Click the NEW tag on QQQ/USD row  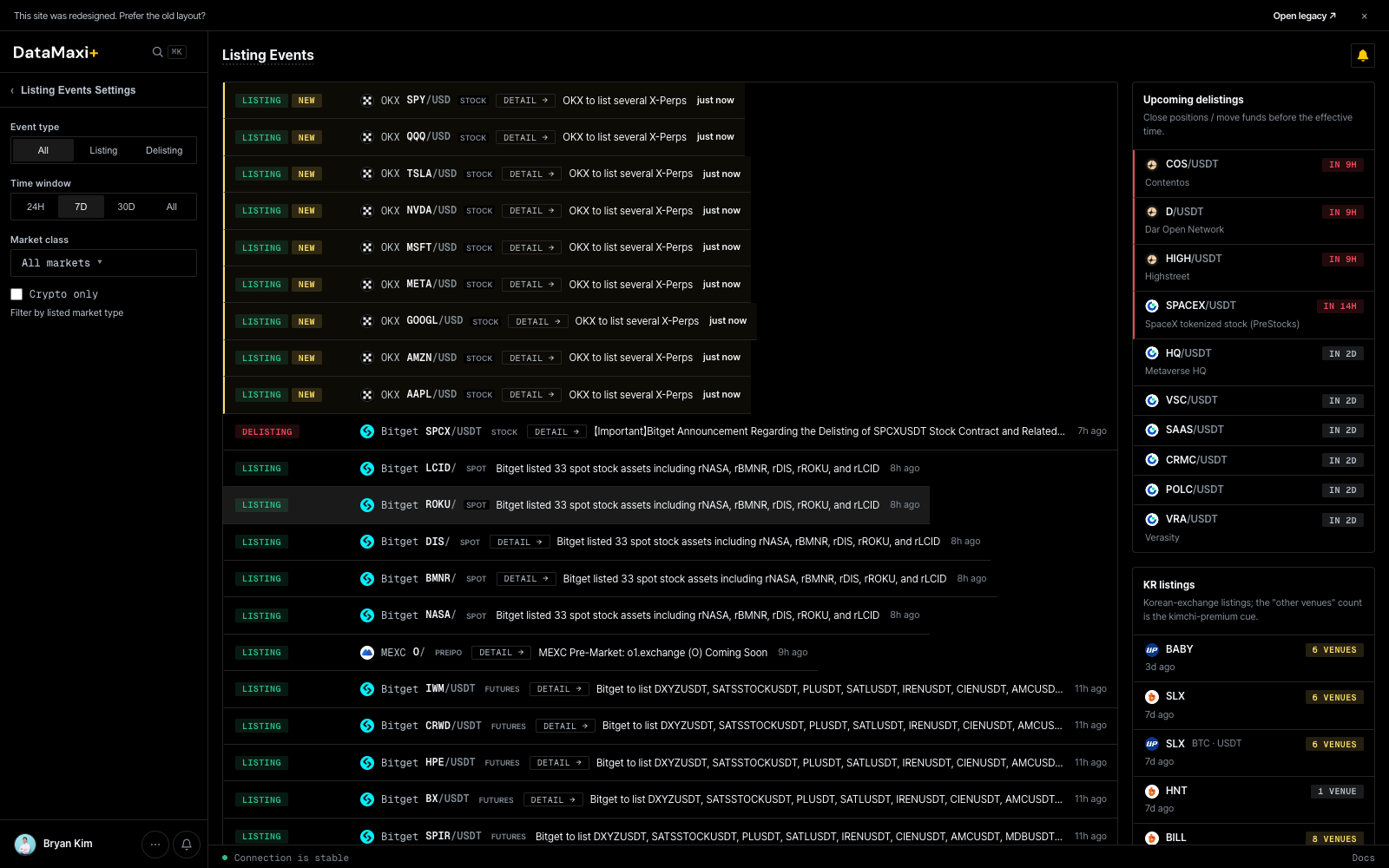click(306, 137)
